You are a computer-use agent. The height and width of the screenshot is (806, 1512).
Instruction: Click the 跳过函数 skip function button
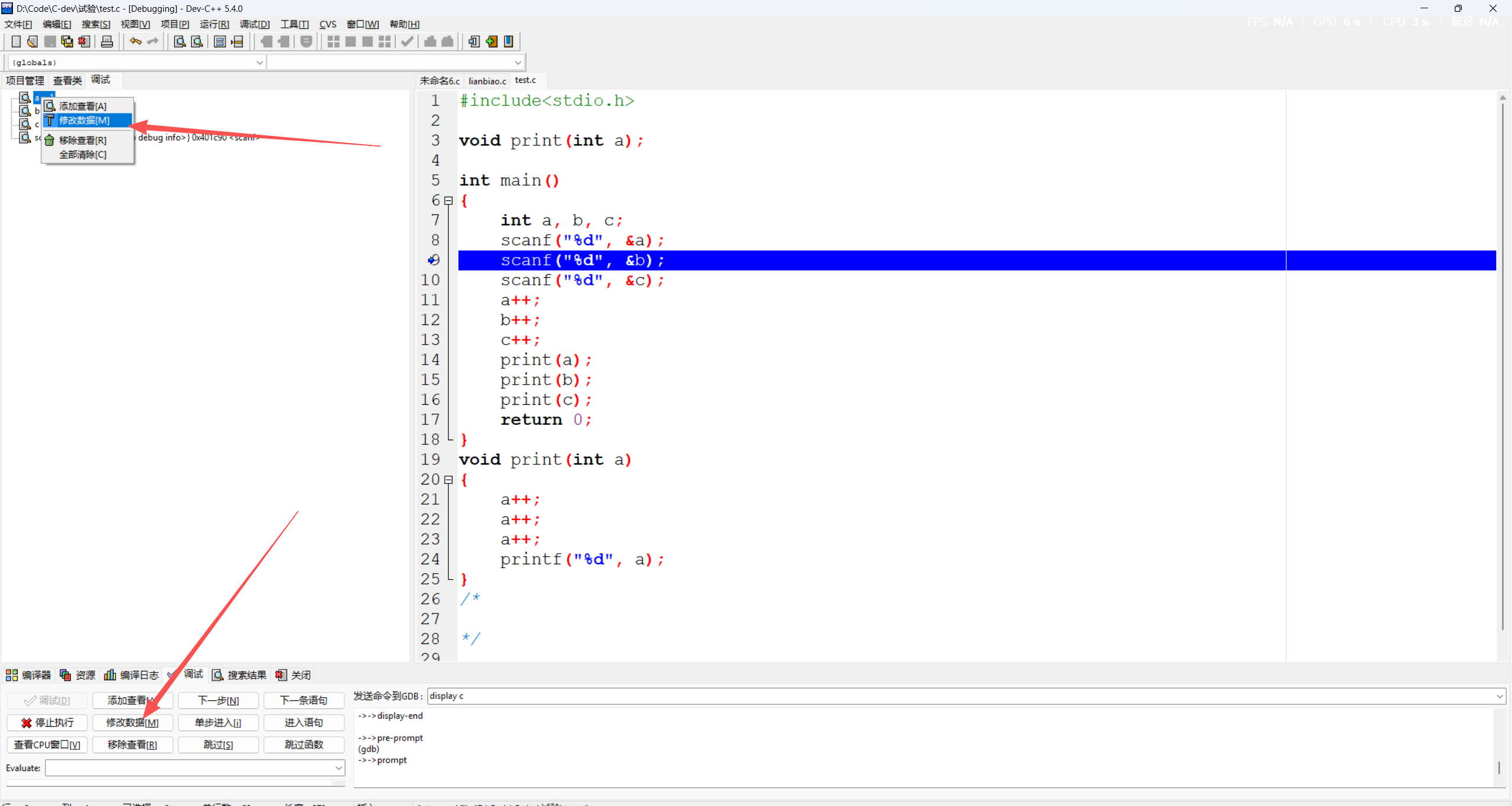(x=304, y=745)
